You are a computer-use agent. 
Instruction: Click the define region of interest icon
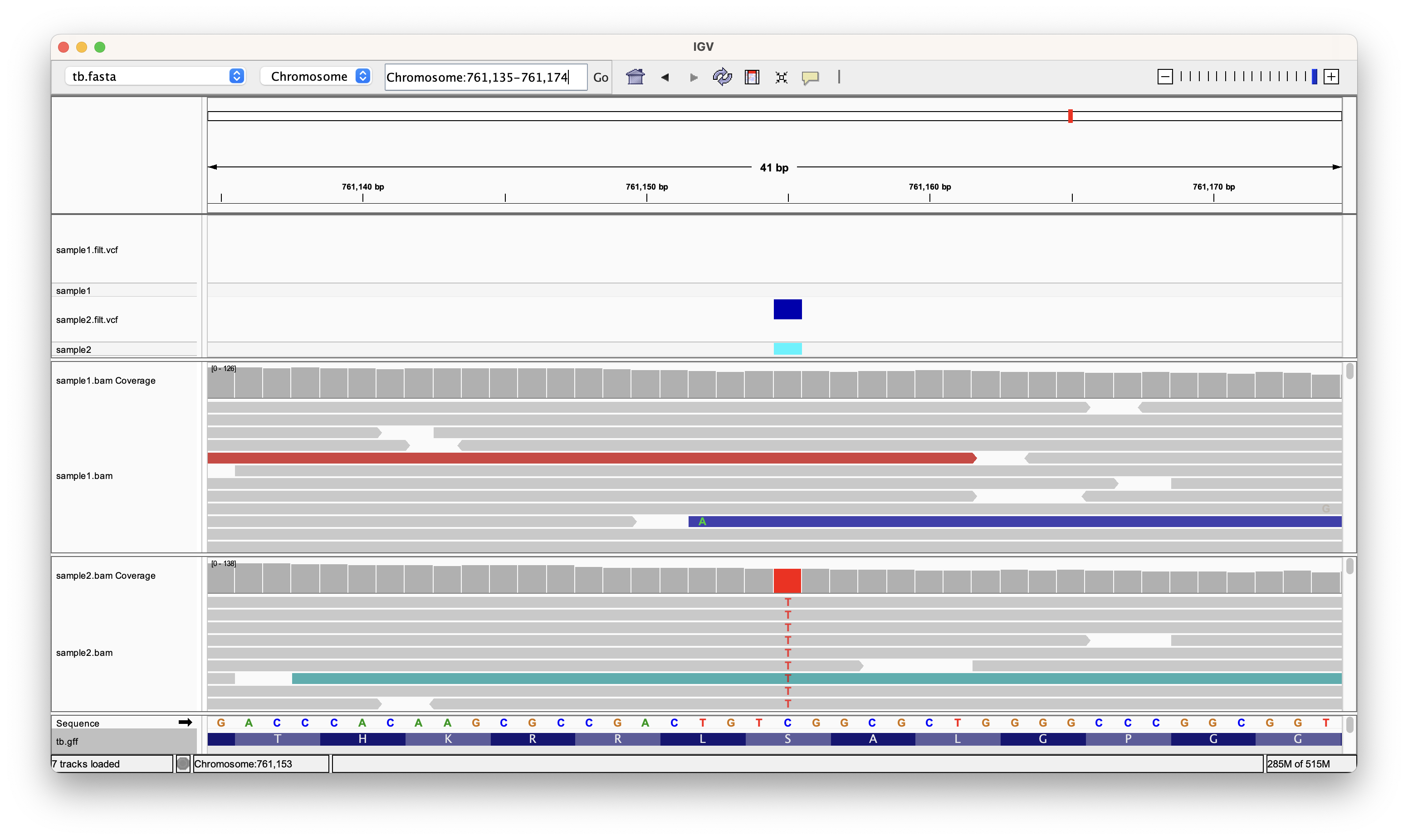click(752, 76)
